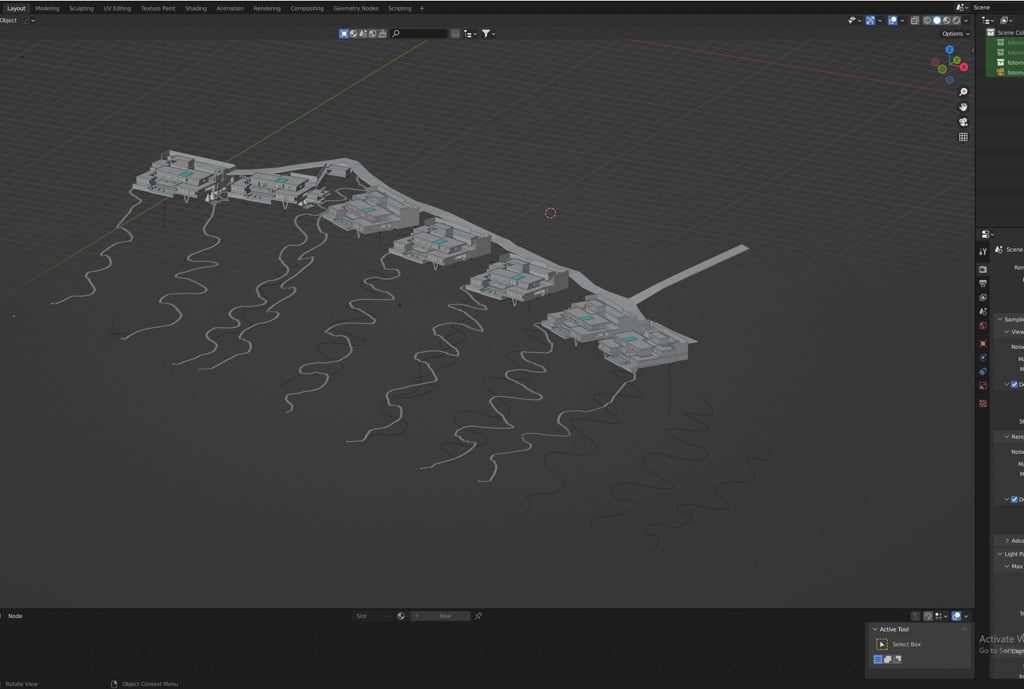Screen dimensions: 1024x689
Task: Switch orthographic view using the grid icon
Action: tap(963, 137)
